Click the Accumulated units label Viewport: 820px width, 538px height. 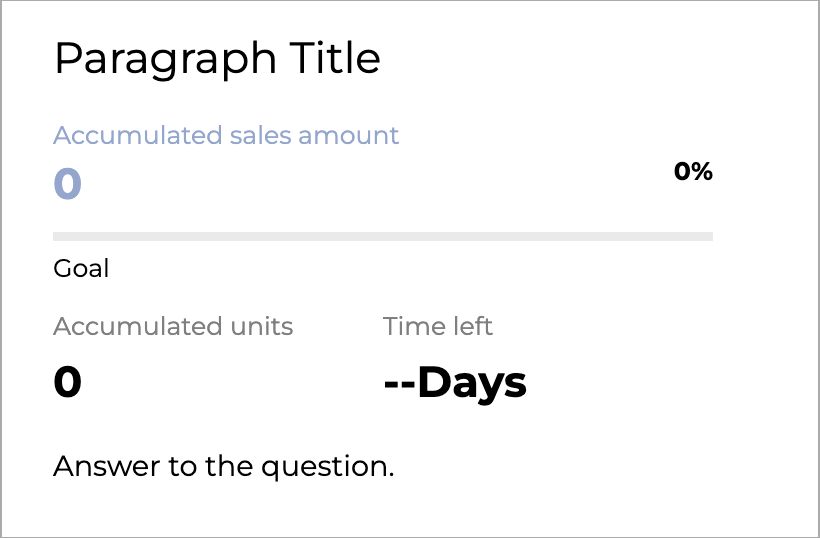173,326
